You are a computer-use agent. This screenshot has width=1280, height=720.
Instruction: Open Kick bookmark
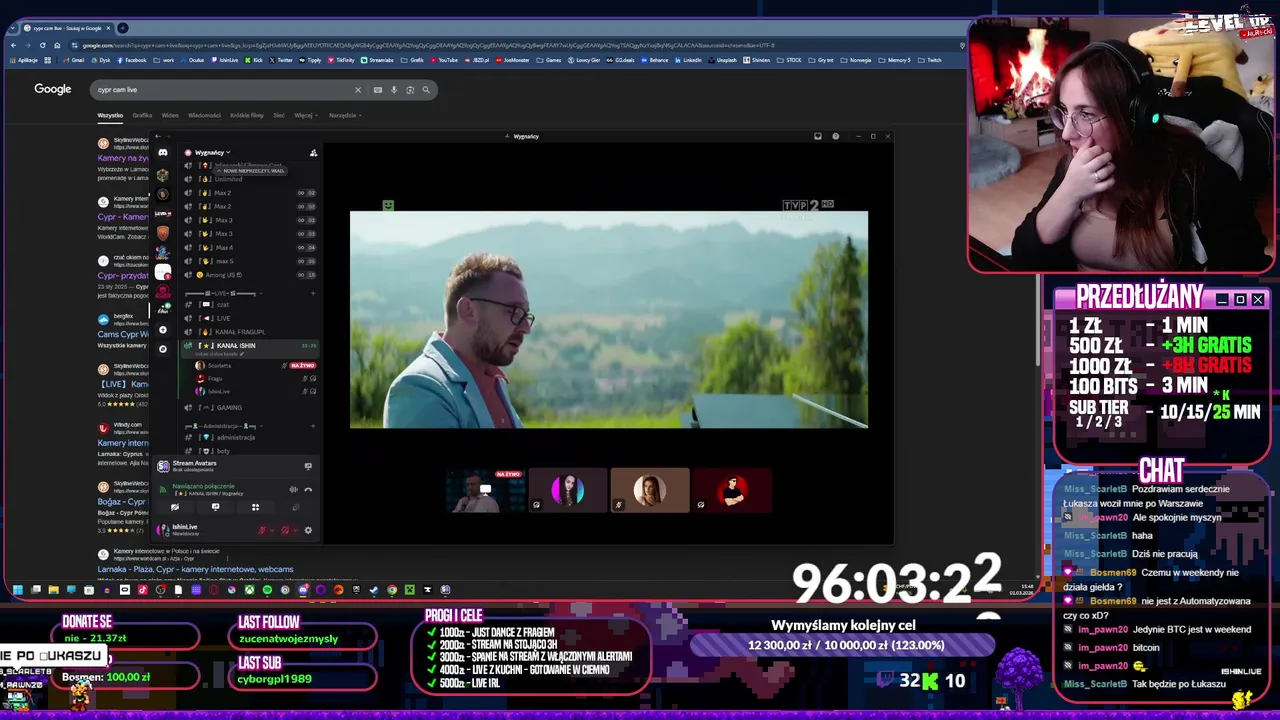point(254,60)
